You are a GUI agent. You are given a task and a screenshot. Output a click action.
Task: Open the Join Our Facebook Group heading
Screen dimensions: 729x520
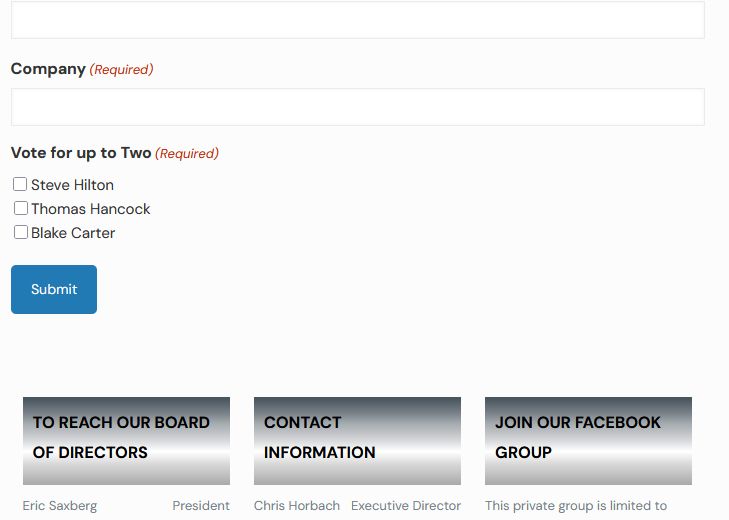578,437
